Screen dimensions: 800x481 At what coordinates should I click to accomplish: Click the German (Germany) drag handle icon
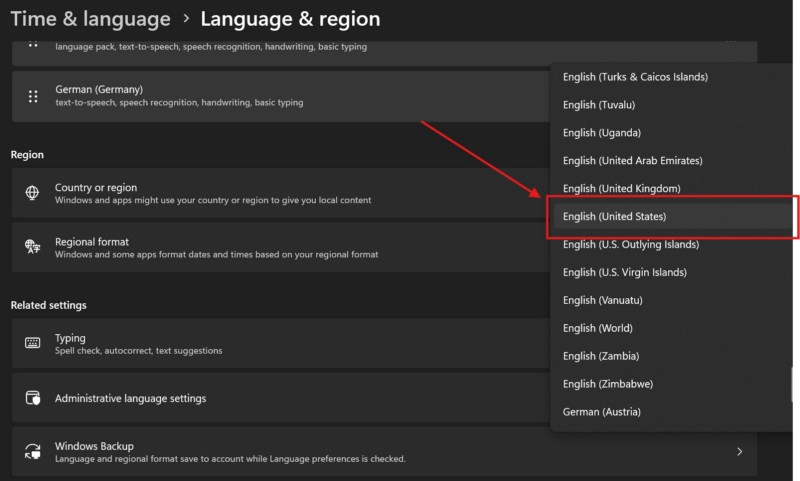point(33,96)
